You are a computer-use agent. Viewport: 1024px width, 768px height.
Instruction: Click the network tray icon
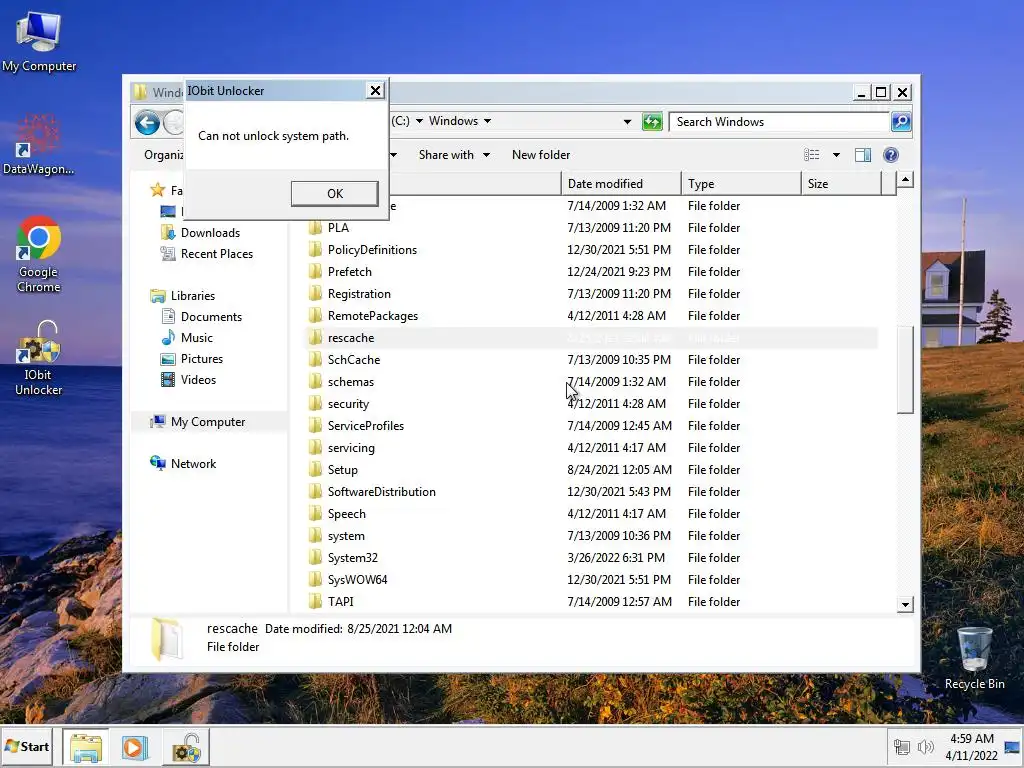901,747
